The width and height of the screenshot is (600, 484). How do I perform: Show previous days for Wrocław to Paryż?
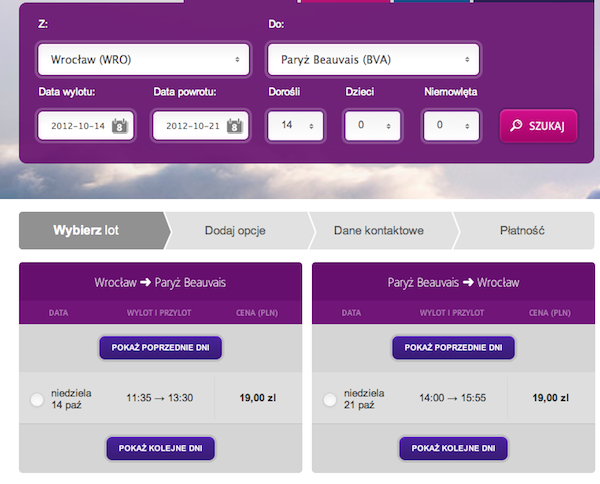click(x=161, y=347)
